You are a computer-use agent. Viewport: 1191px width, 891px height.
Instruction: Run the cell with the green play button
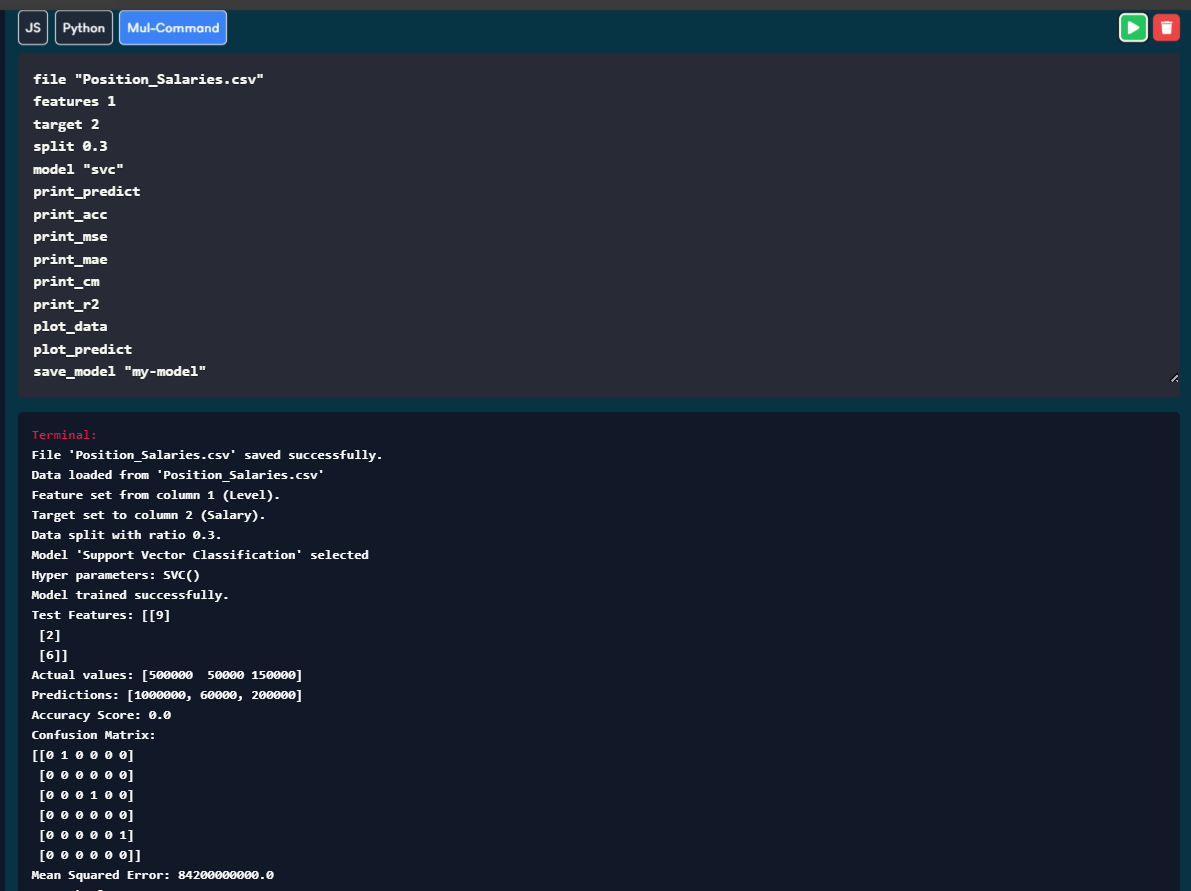click(1133, 27)
